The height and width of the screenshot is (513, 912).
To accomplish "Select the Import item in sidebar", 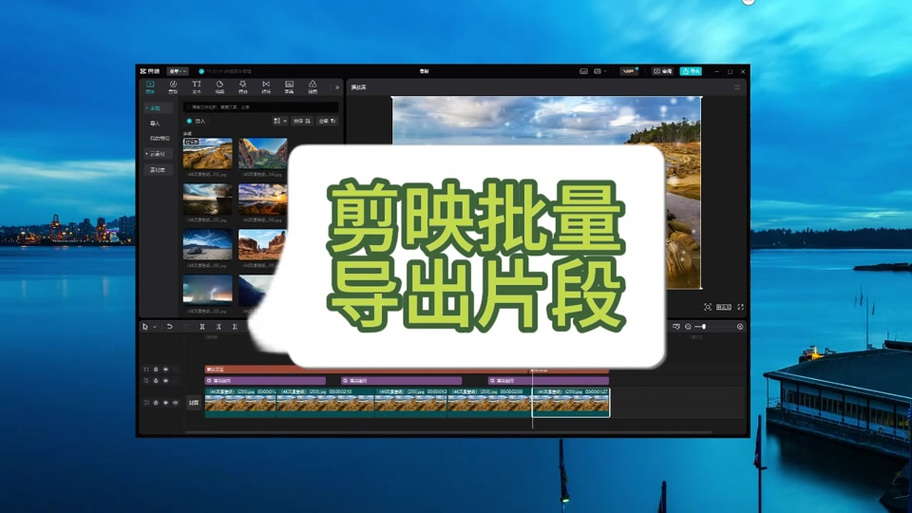I will click(155, 123).
